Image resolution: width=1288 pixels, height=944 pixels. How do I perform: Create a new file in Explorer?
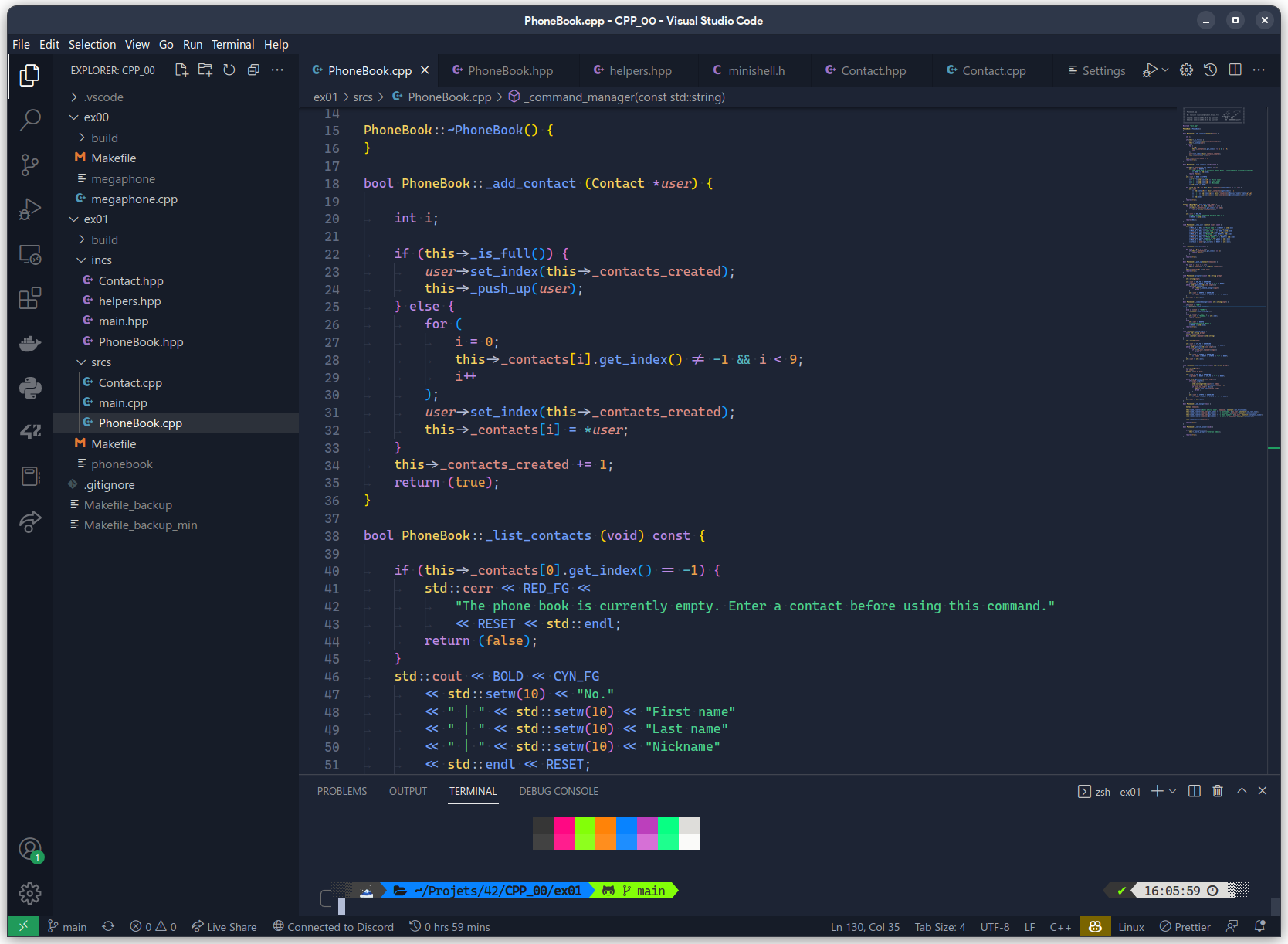pos(181,70)
